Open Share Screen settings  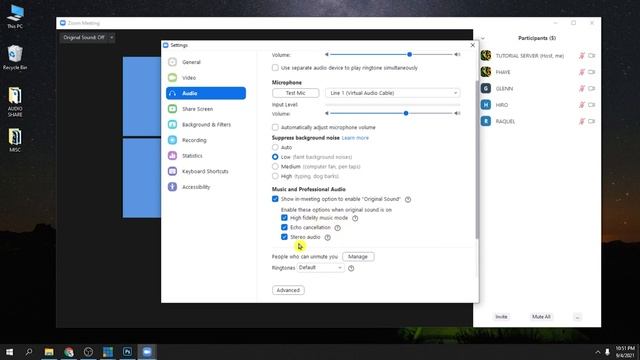[x=206, y=109]
